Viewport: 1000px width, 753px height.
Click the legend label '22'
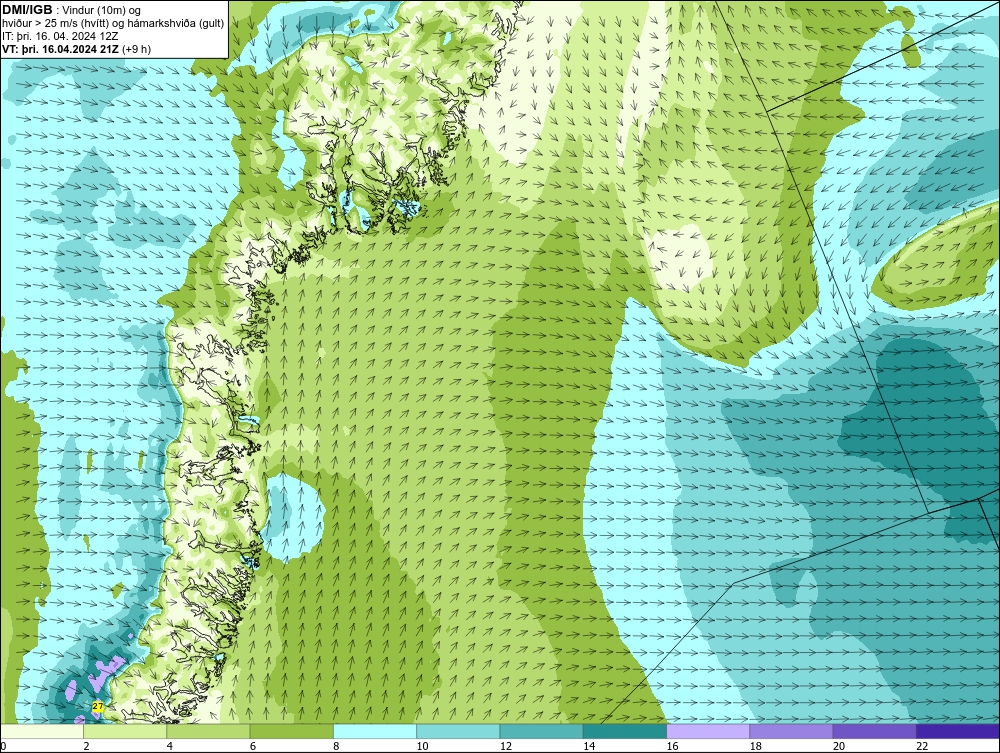922,746
